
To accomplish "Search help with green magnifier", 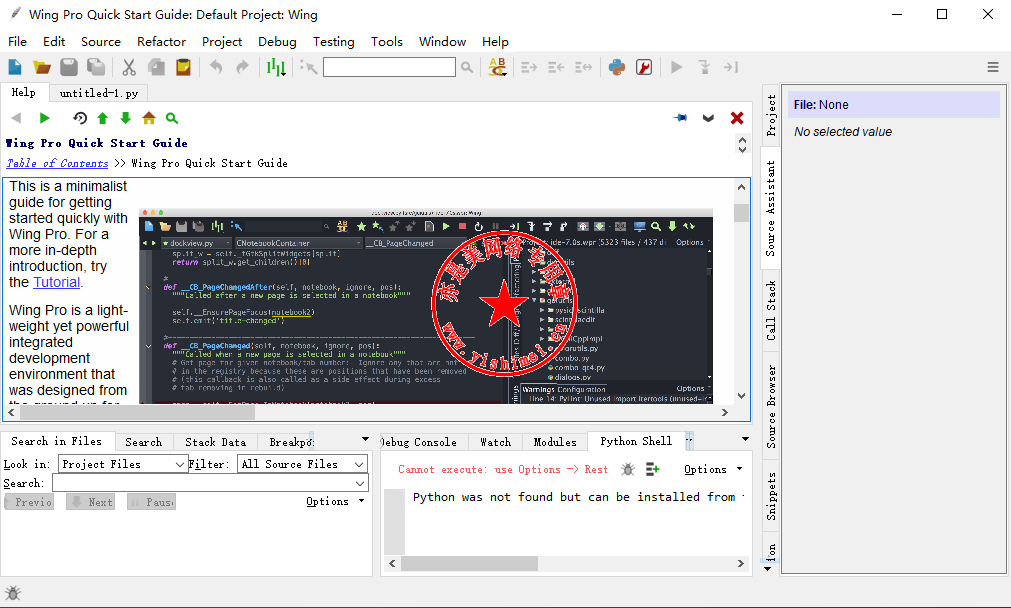I will click(x=172, y=118).
